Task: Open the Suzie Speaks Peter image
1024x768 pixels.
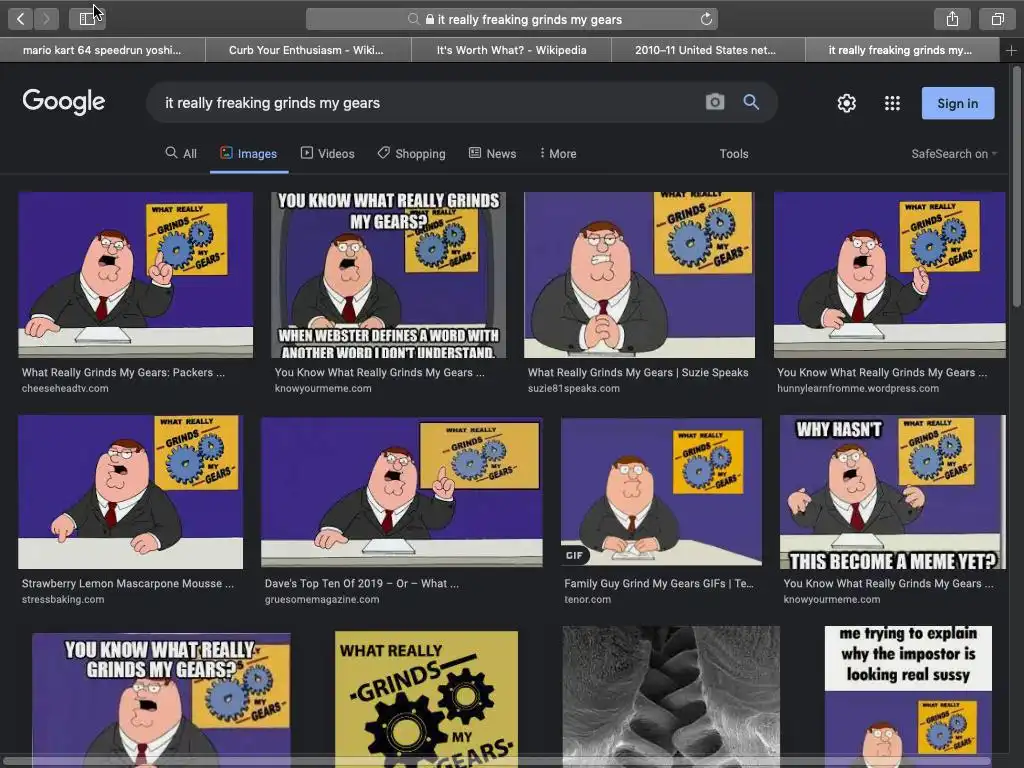Action: pyautogui.click(x=639, y=274)
